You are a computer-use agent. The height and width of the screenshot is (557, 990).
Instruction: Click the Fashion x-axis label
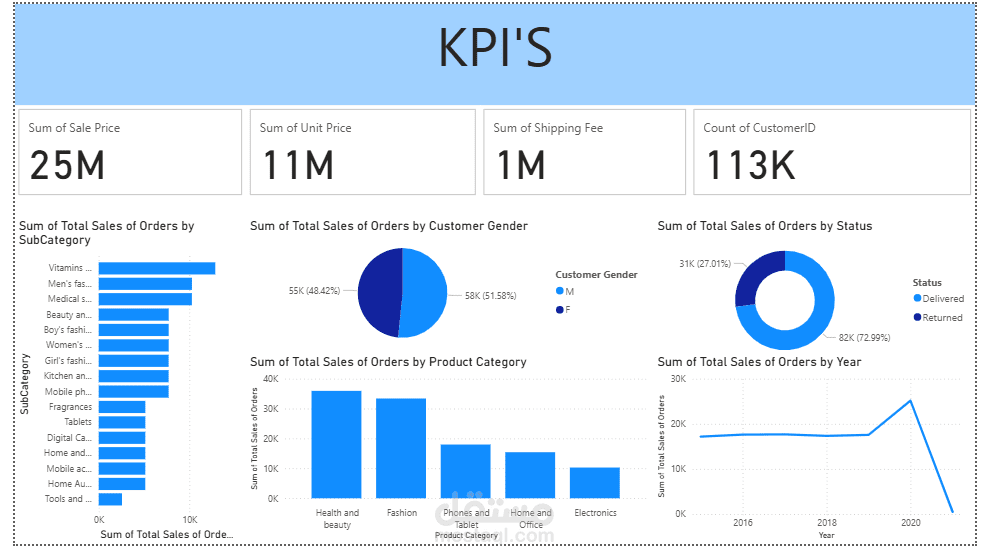pos(402,513)
